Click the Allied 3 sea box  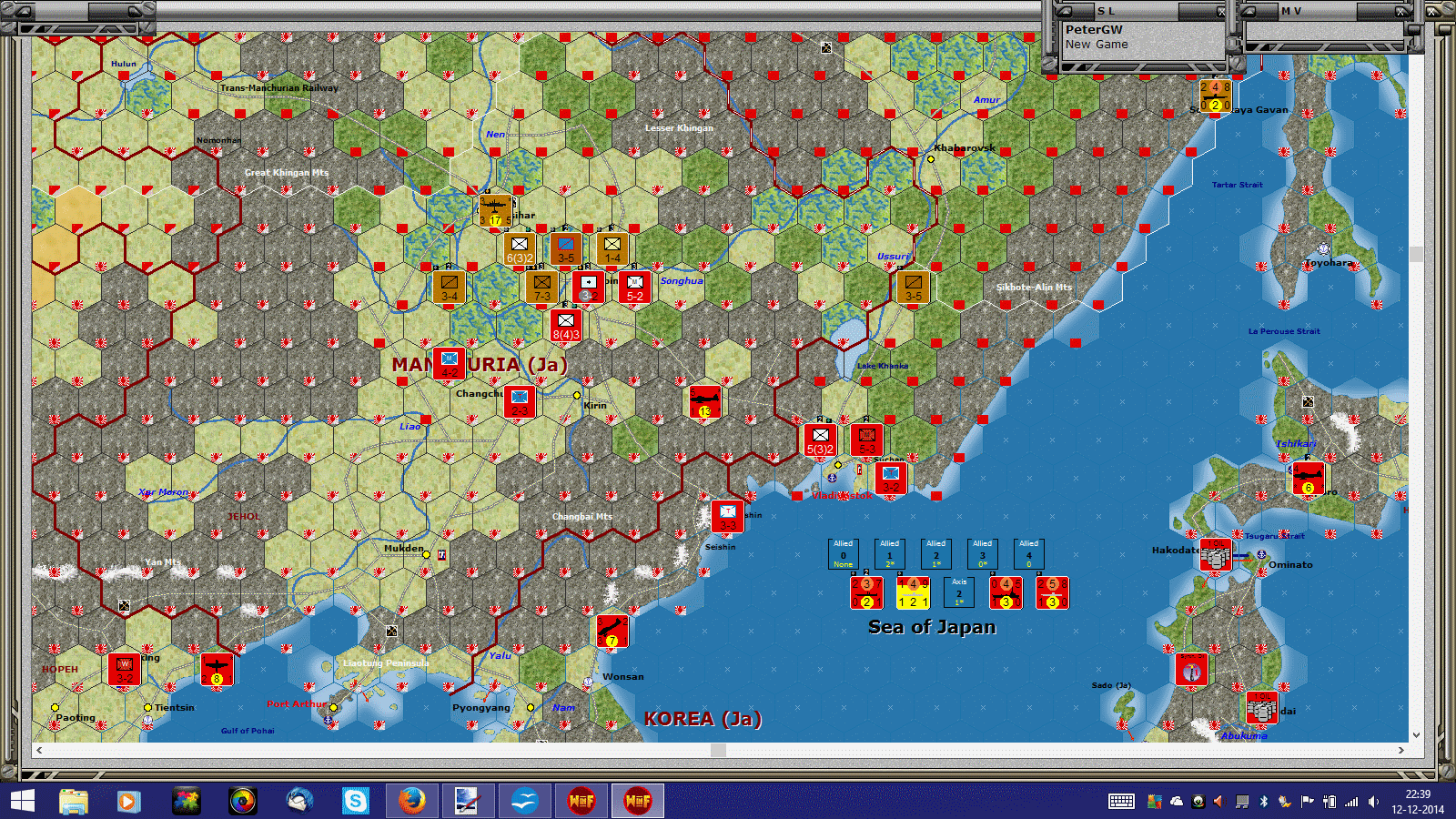[x=983, y=554]
